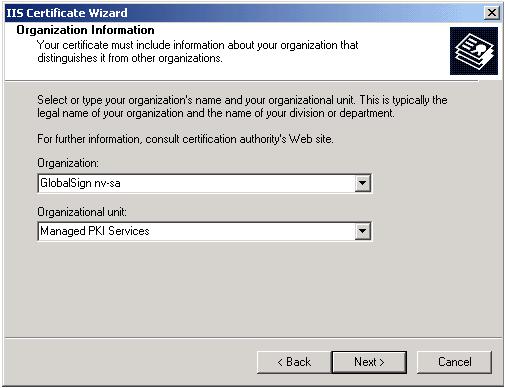Click the empty gray area below fields
The height and width of the screenshot is (388, 505).
[x=252, y=288]
